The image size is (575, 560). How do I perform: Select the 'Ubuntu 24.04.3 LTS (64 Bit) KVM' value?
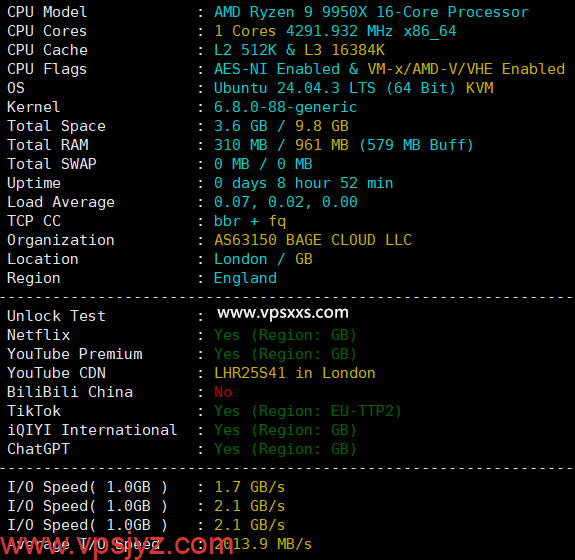click(354, 88)
